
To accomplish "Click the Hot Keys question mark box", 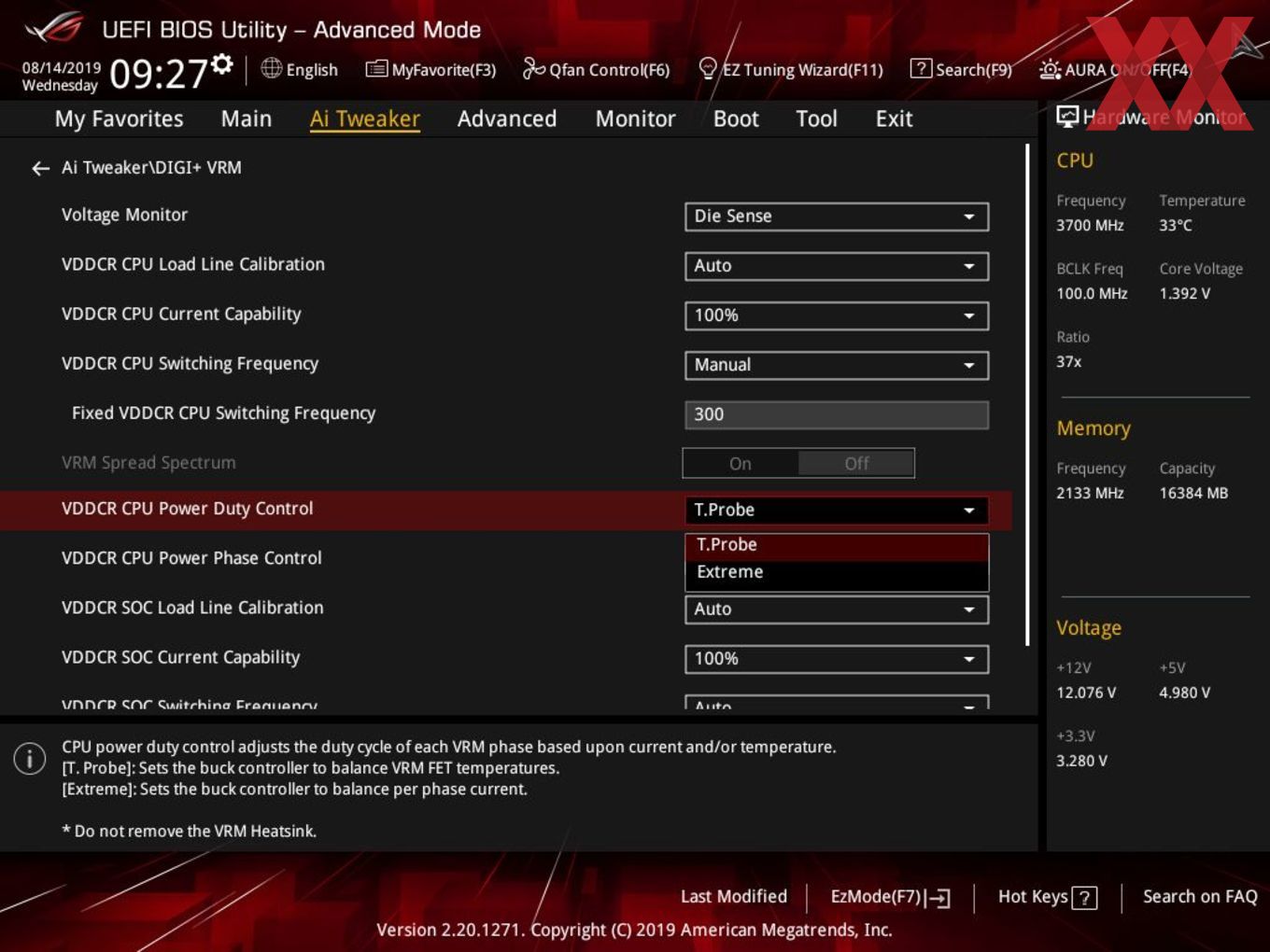I will [1084, 898].
